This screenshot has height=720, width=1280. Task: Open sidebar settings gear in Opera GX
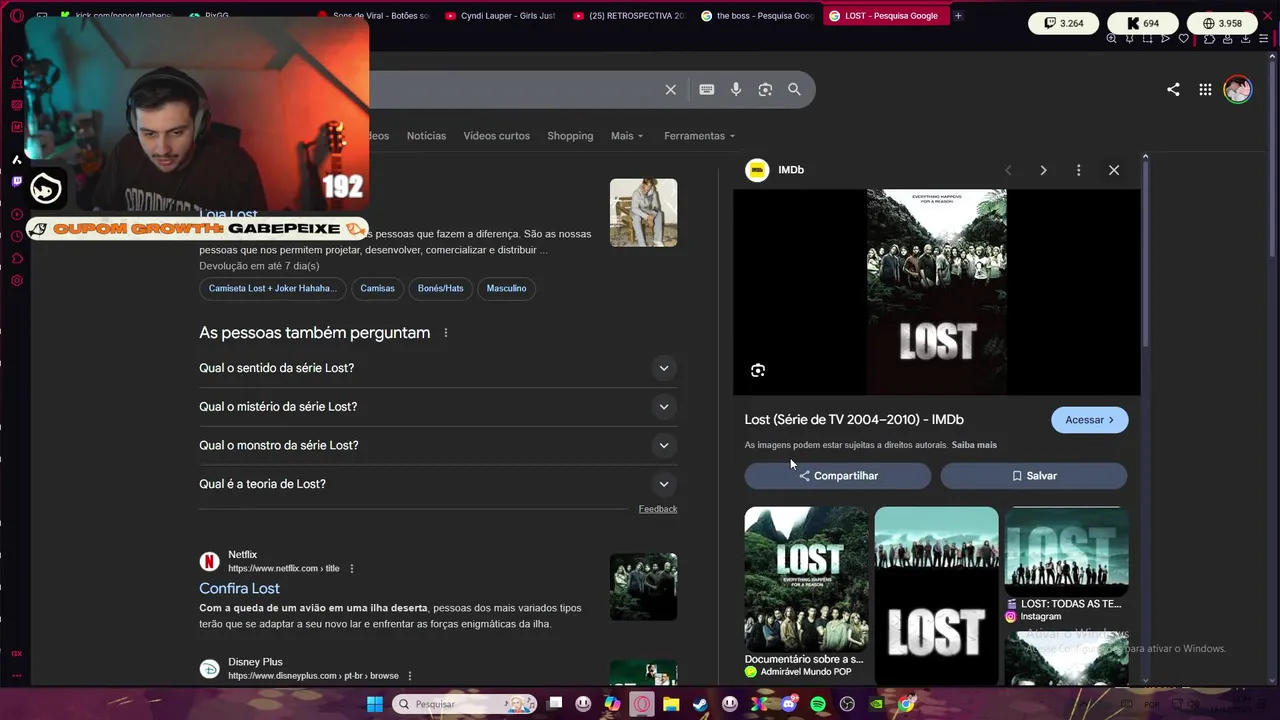coord(17,281)
